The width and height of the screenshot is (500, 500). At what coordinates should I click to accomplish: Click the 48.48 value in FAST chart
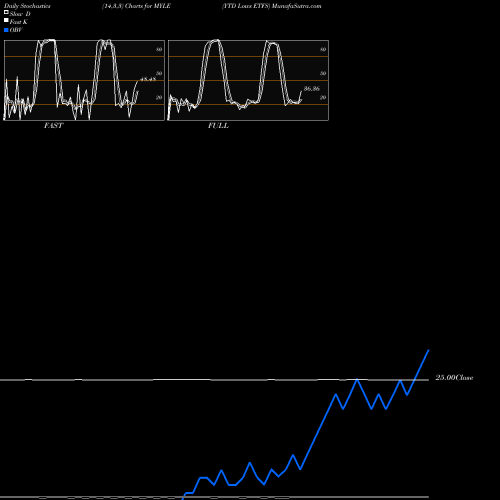pos(148,79)
